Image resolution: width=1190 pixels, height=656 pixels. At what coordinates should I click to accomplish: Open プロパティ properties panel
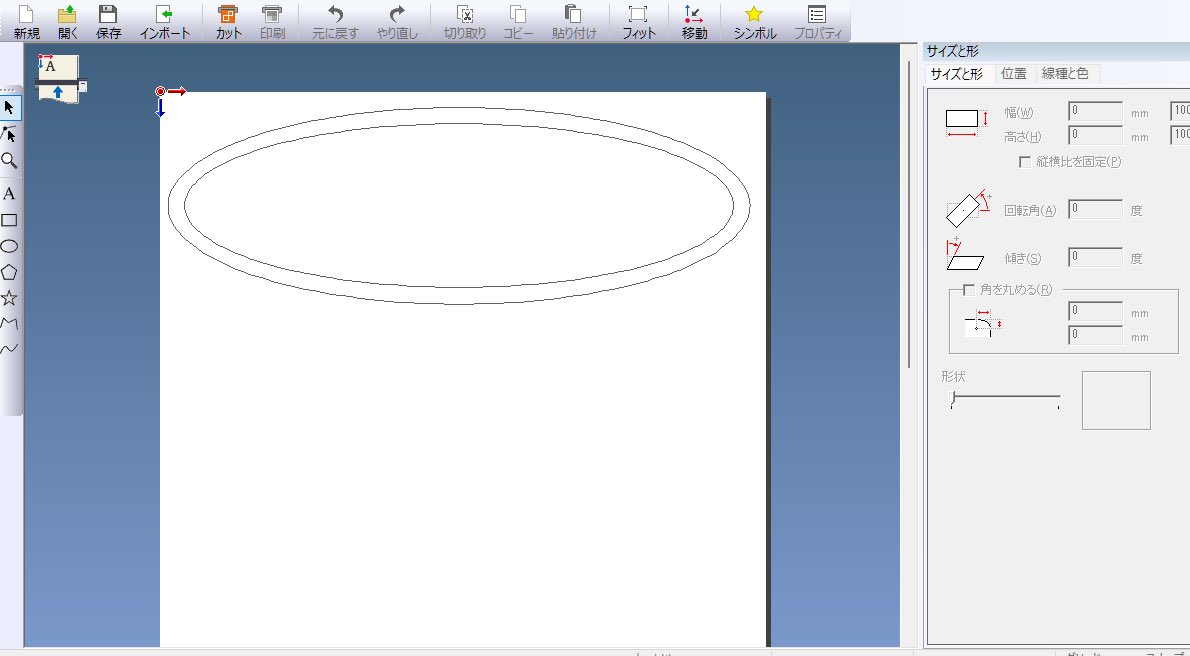(x=817, y=21)
